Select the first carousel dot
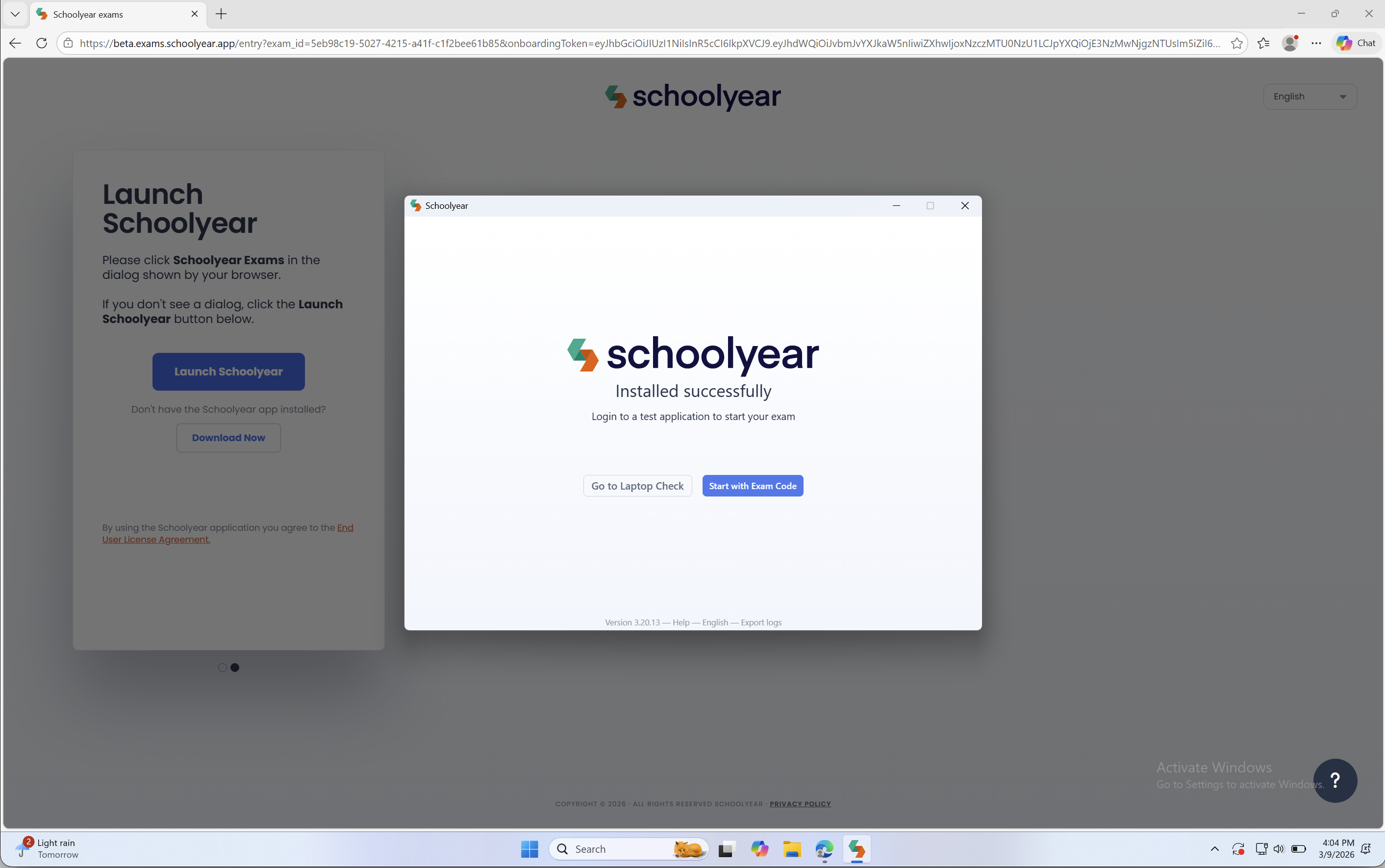Image resolution: width=1385 pixels, height=868 pixels. [x=222, y=668]
